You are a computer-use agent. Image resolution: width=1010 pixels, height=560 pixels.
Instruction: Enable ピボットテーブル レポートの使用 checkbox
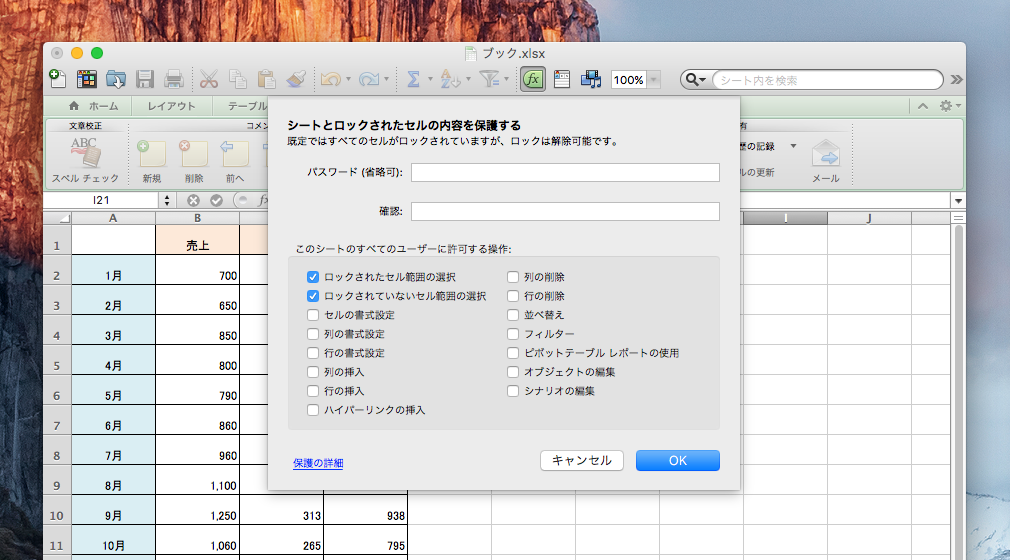[x=513, y=353]
